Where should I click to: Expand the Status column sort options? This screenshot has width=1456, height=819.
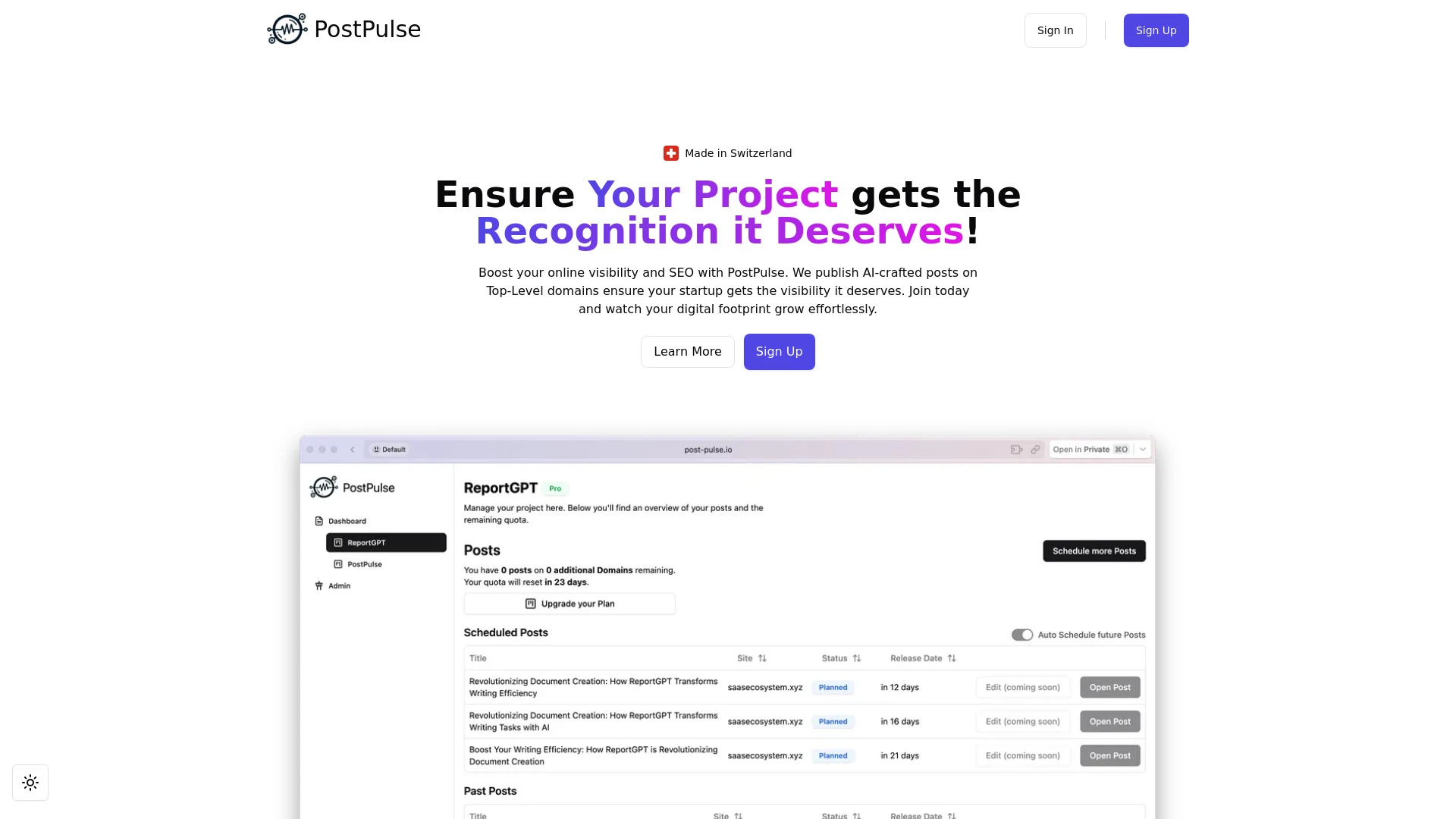click(x=856, y=658)
